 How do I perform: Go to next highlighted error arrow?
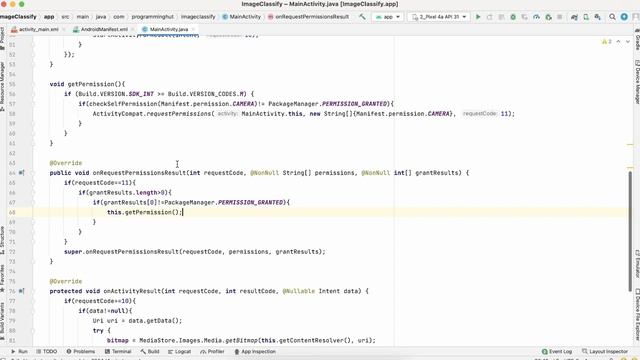point(628,42)
